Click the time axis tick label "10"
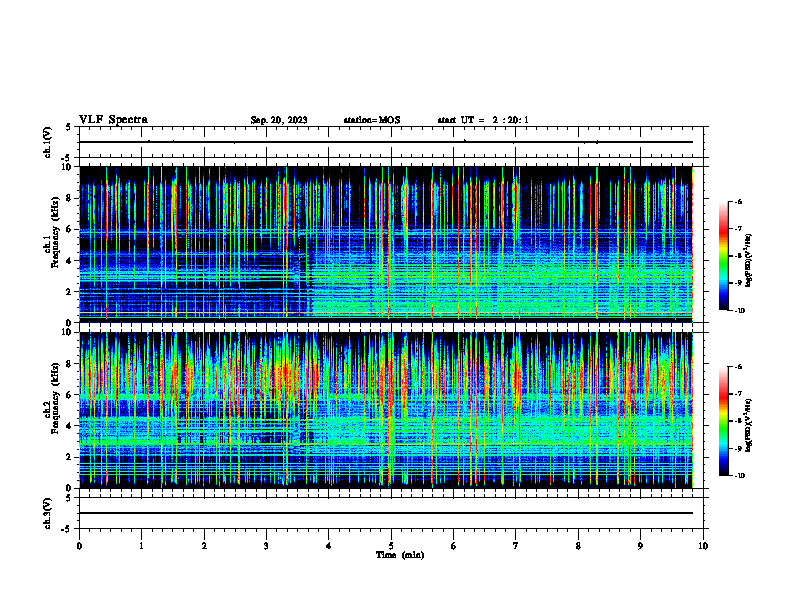The height and width of the screenshot is (612, 792). pyautogui.click(x=703, y=546)
